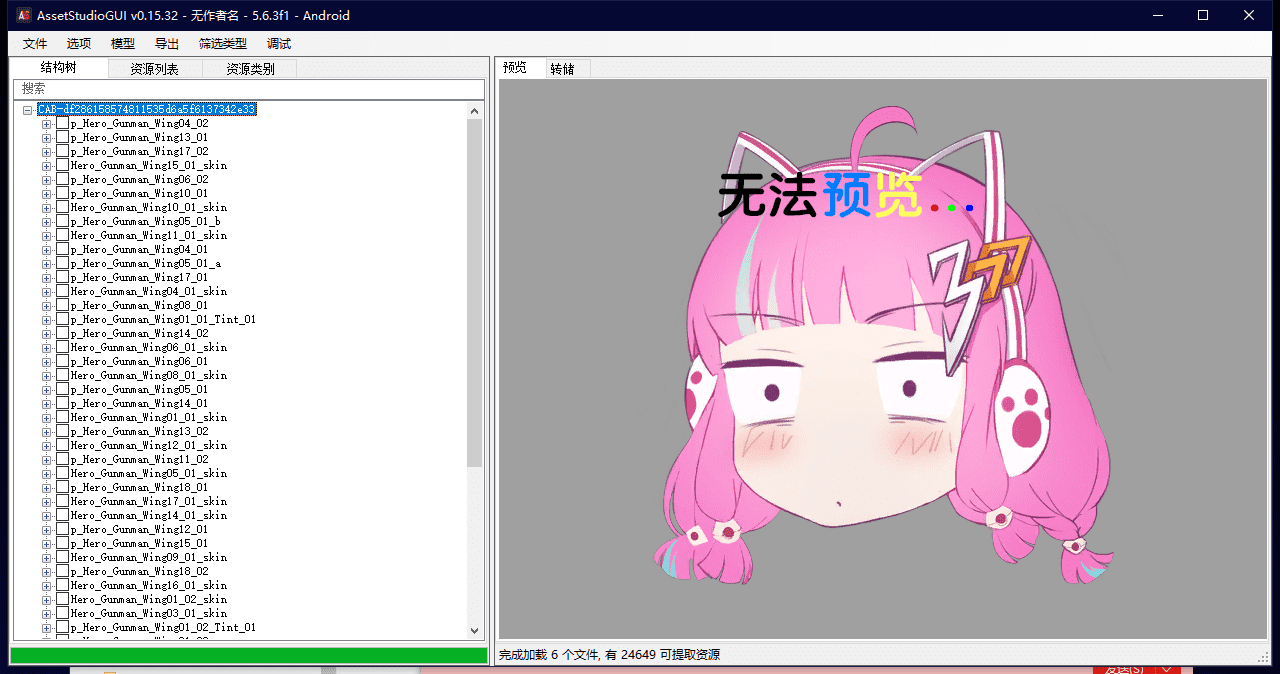Select the Hero_Gunman_Wing16_01_skin tree row

[x=149, y=586]
